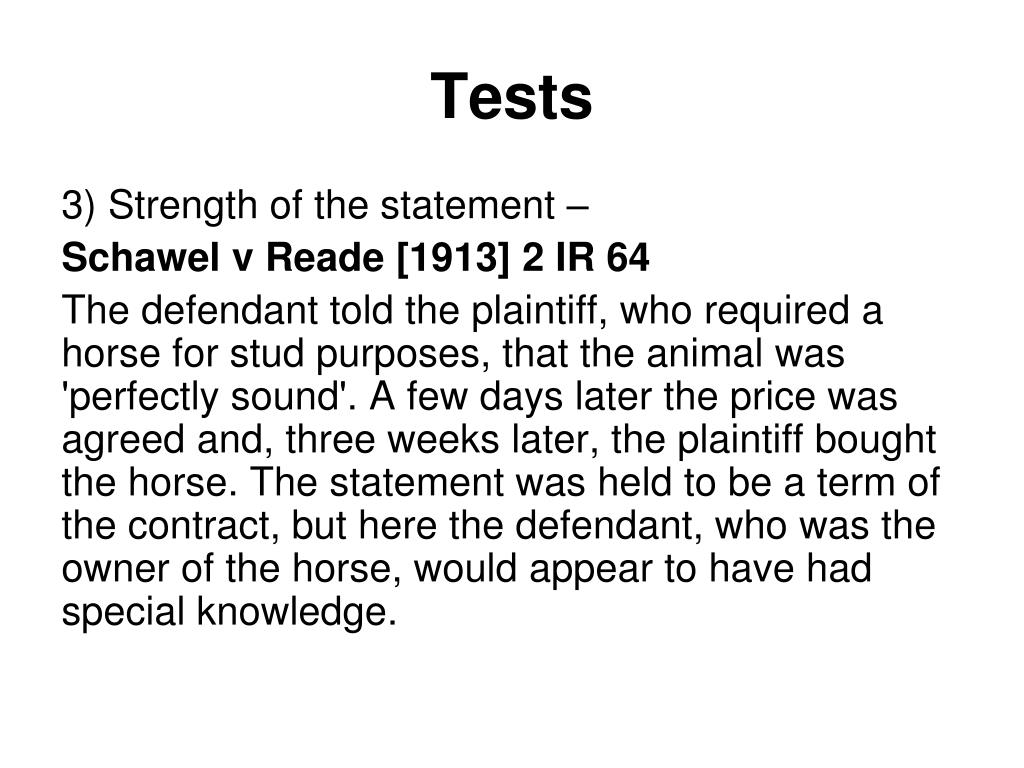Click the citation text "2 IR 64"
1024x768 pixels.
[586, 257]
